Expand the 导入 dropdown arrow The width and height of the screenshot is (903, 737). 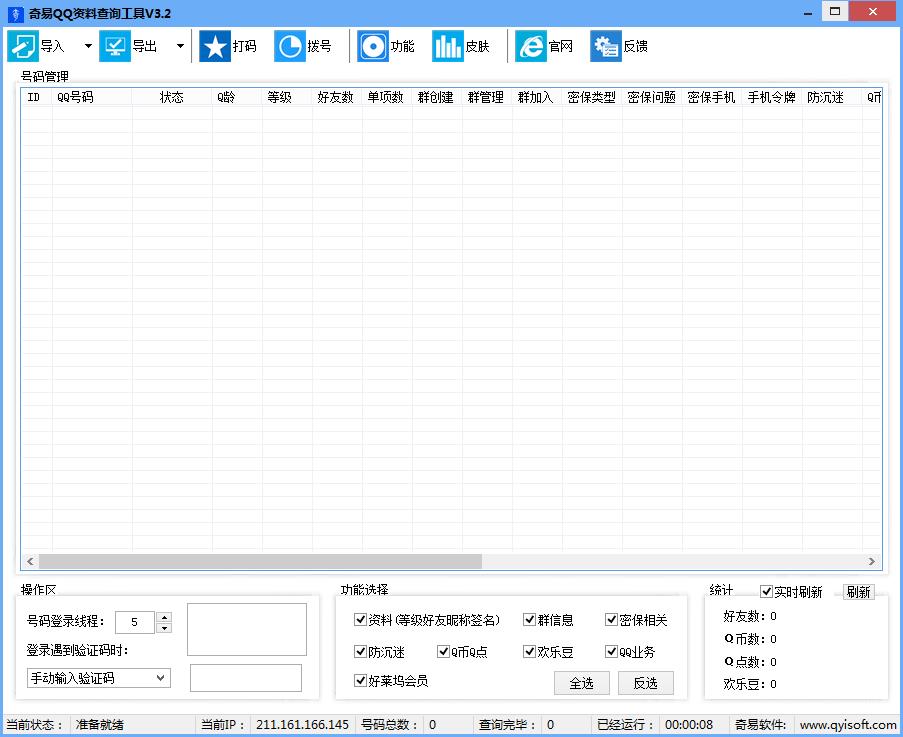(88, 46)
